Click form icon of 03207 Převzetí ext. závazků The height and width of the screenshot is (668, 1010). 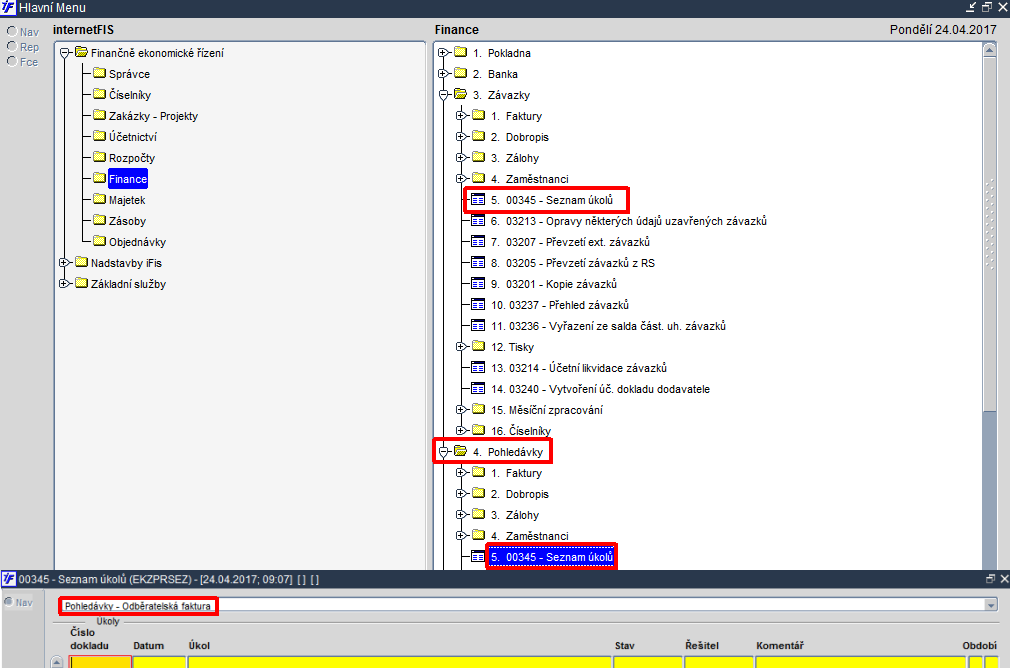[x=478, y=242]
